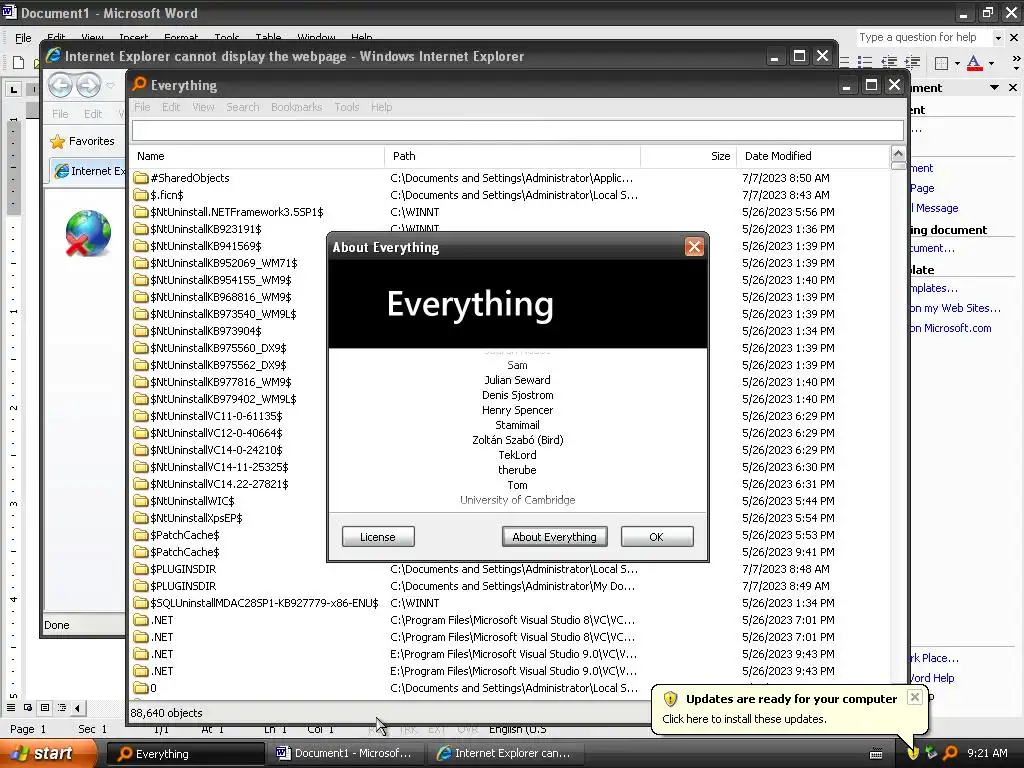Viewport: 1024px width, 768px height.
Task: Click Word's Normal view button
Action: click(10, 708)
